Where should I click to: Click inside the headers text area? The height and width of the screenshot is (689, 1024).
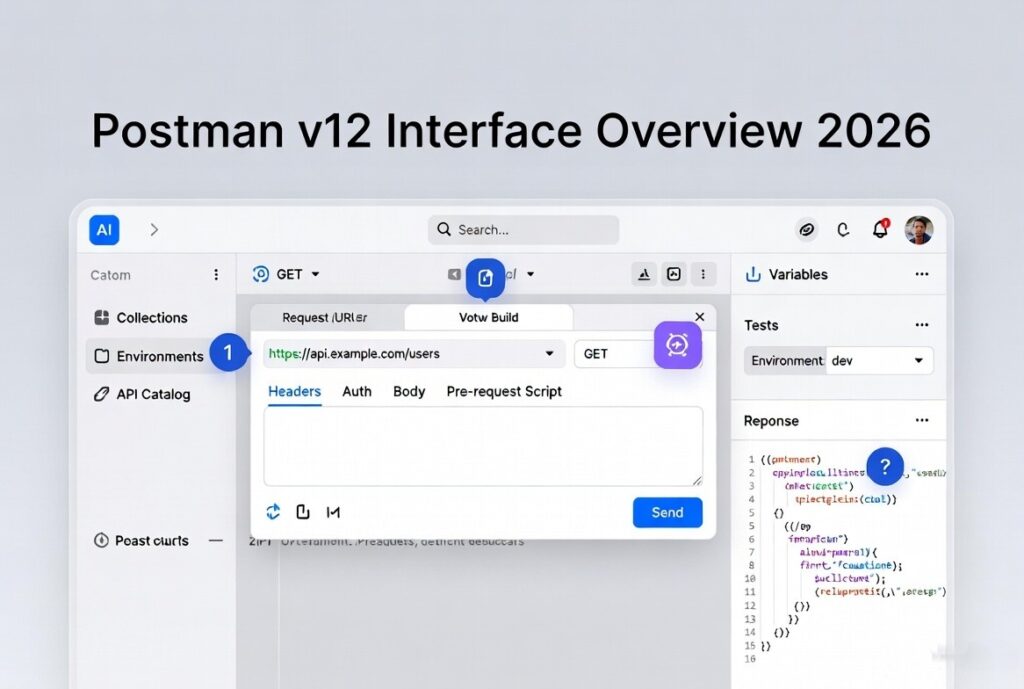[x=483, y=447]
